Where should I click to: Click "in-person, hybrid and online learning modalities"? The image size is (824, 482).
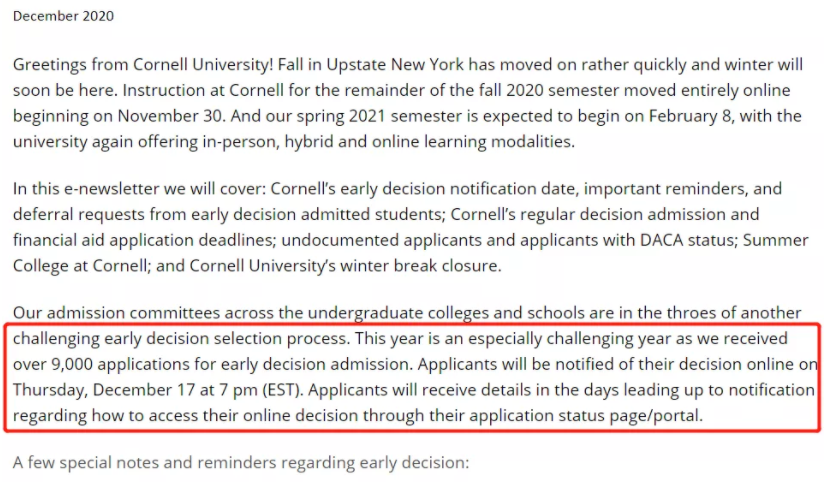click(x=388, y=142)
